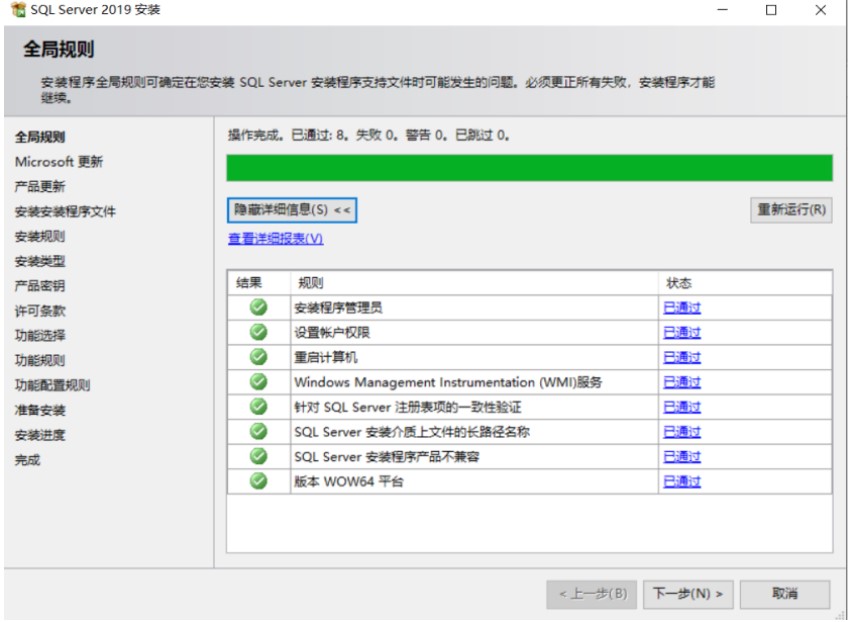Open 查看详细报表(V) link

[x=276, y=239]
